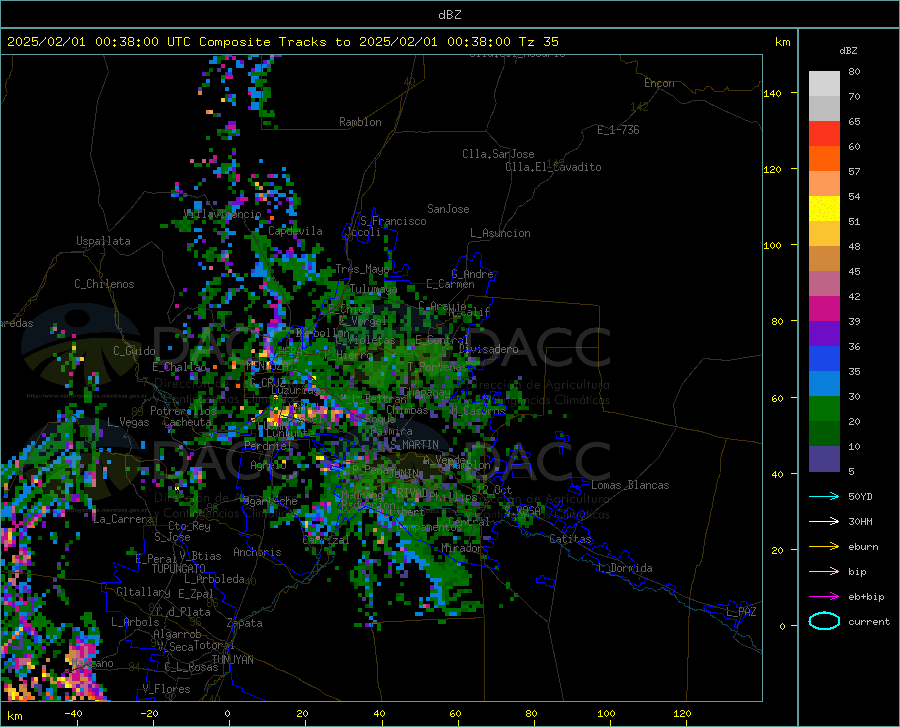
Task: Pick the dark purple 5 dBZ swatch
Action: coord(824,459)
